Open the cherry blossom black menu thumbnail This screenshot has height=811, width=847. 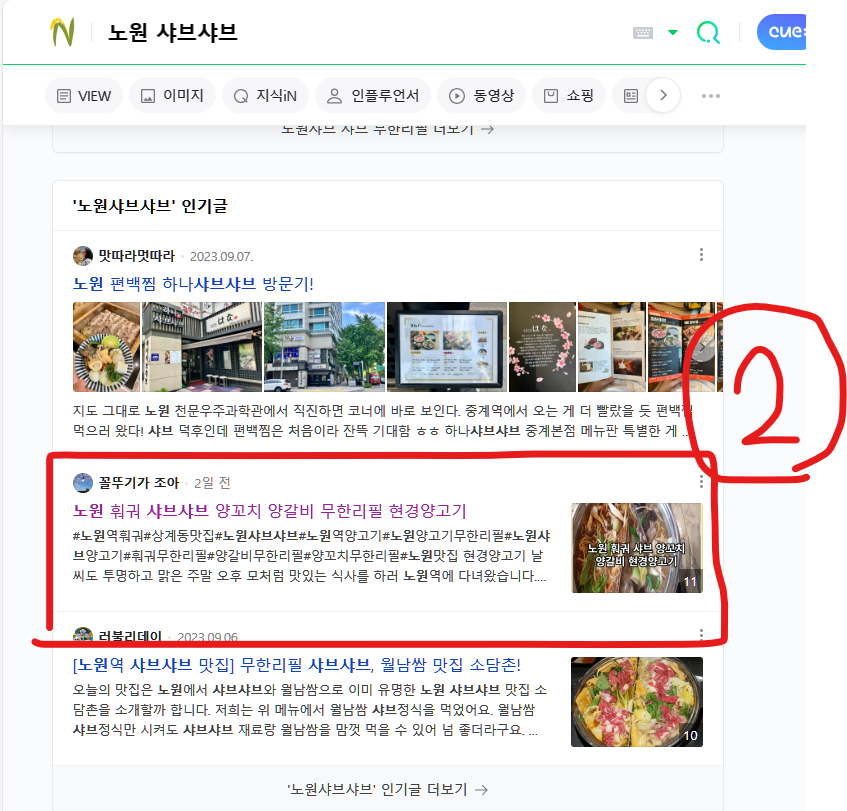pos(542,347)
